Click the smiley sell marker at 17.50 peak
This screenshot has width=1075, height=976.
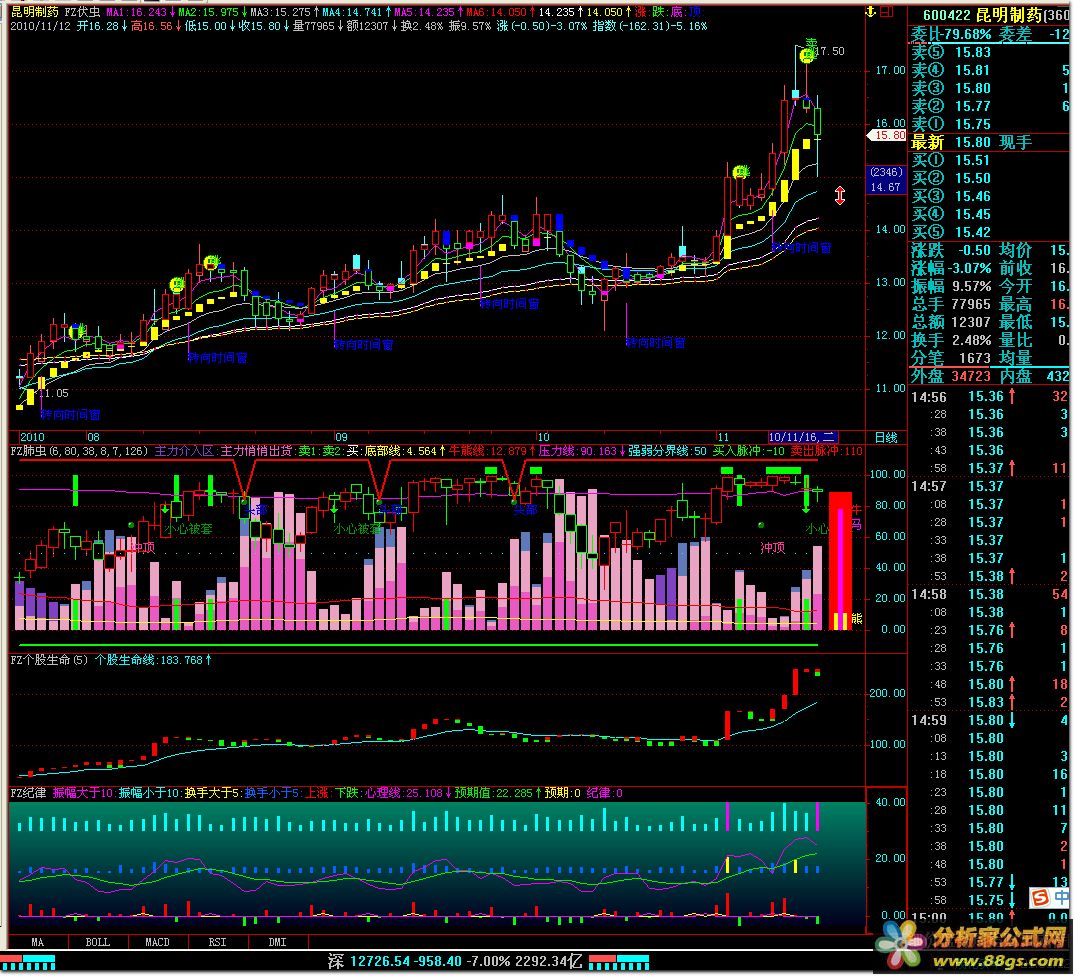[808, 54]
